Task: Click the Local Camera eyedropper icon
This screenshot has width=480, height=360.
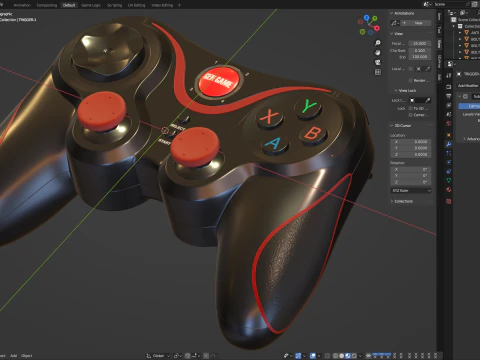Action: [428, 69]
